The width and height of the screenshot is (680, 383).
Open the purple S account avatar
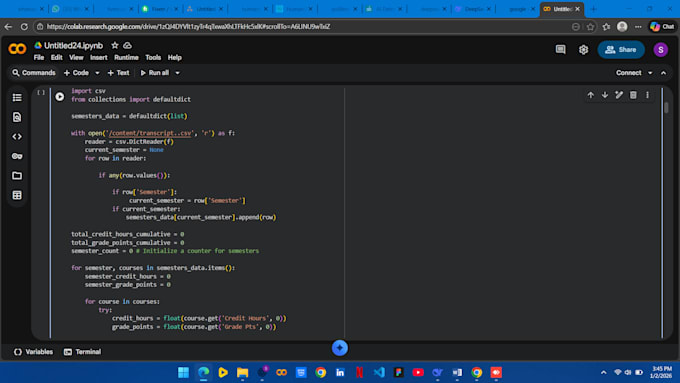660,49
